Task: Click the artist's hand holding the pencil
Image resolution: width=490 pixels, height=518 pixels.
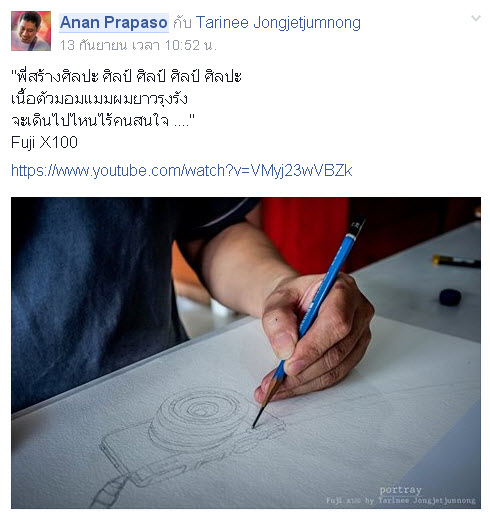Action: click(x=317, y=337)
